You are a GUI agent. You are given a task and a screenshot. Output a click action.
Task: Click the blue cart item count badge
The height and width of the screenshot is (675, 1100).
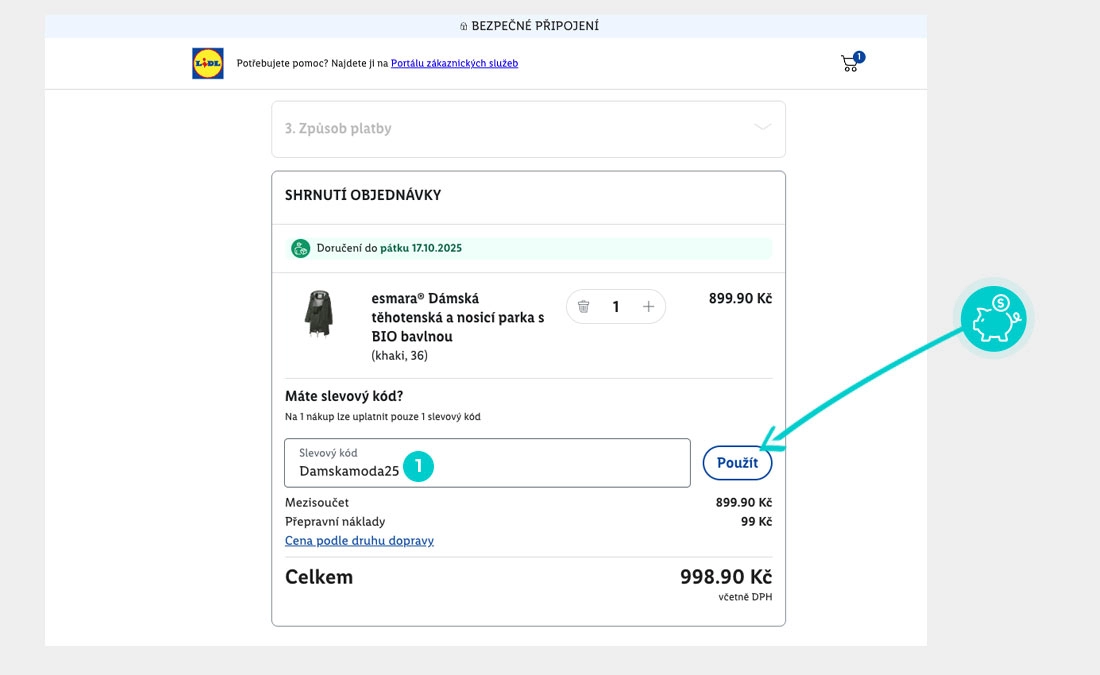(x=859, y=57)
